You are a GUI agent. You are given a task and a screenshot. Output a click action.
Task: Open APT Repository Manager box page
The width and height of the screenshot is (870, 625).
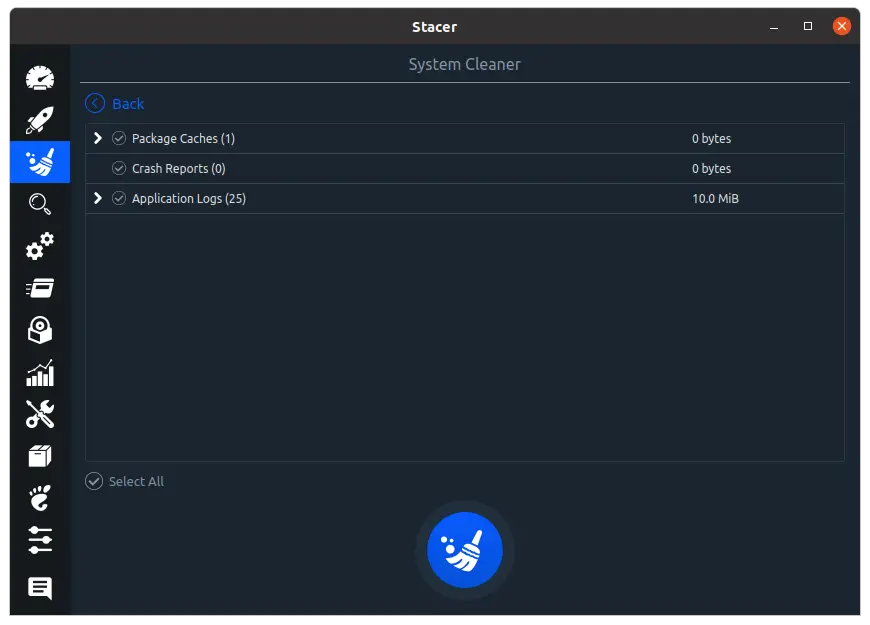(40, 456)
